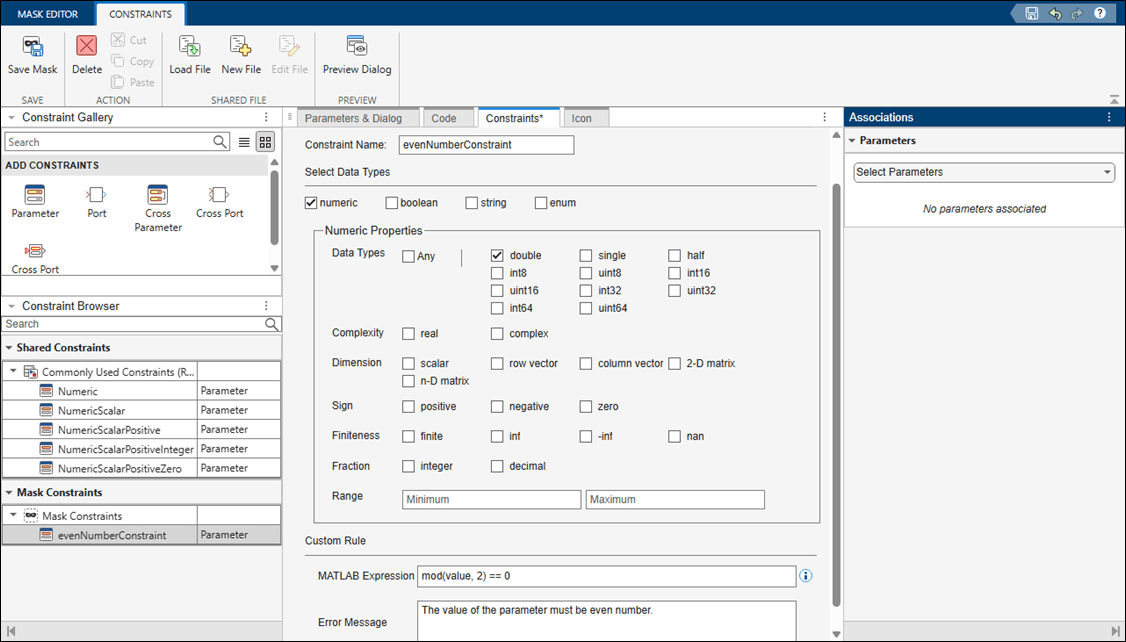The image size is (1126, 642).
Task: Check the scalar dimension option
Action: point(408,364)
